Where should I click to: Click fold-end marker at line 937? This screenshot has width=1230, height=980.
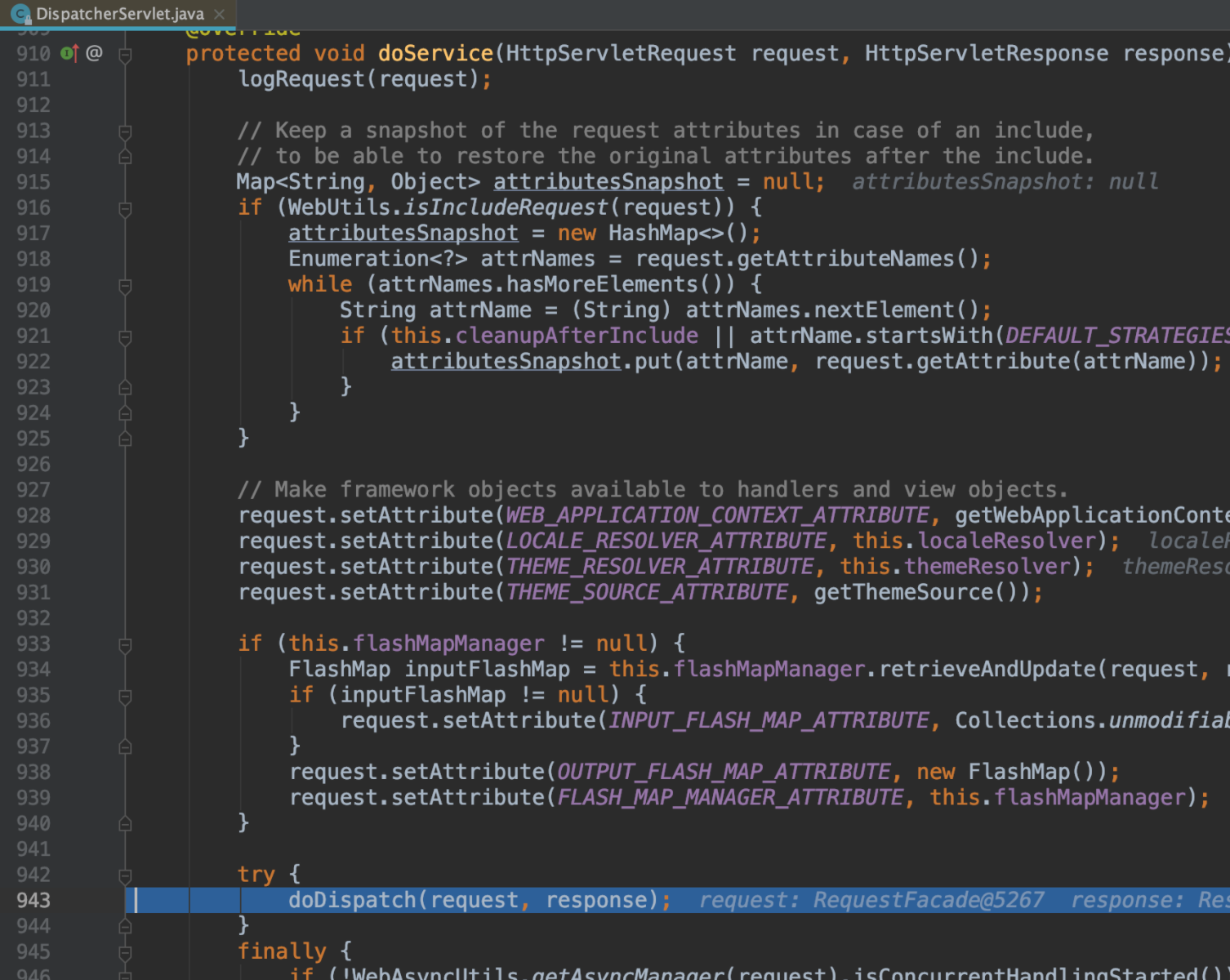pos(125,747)
